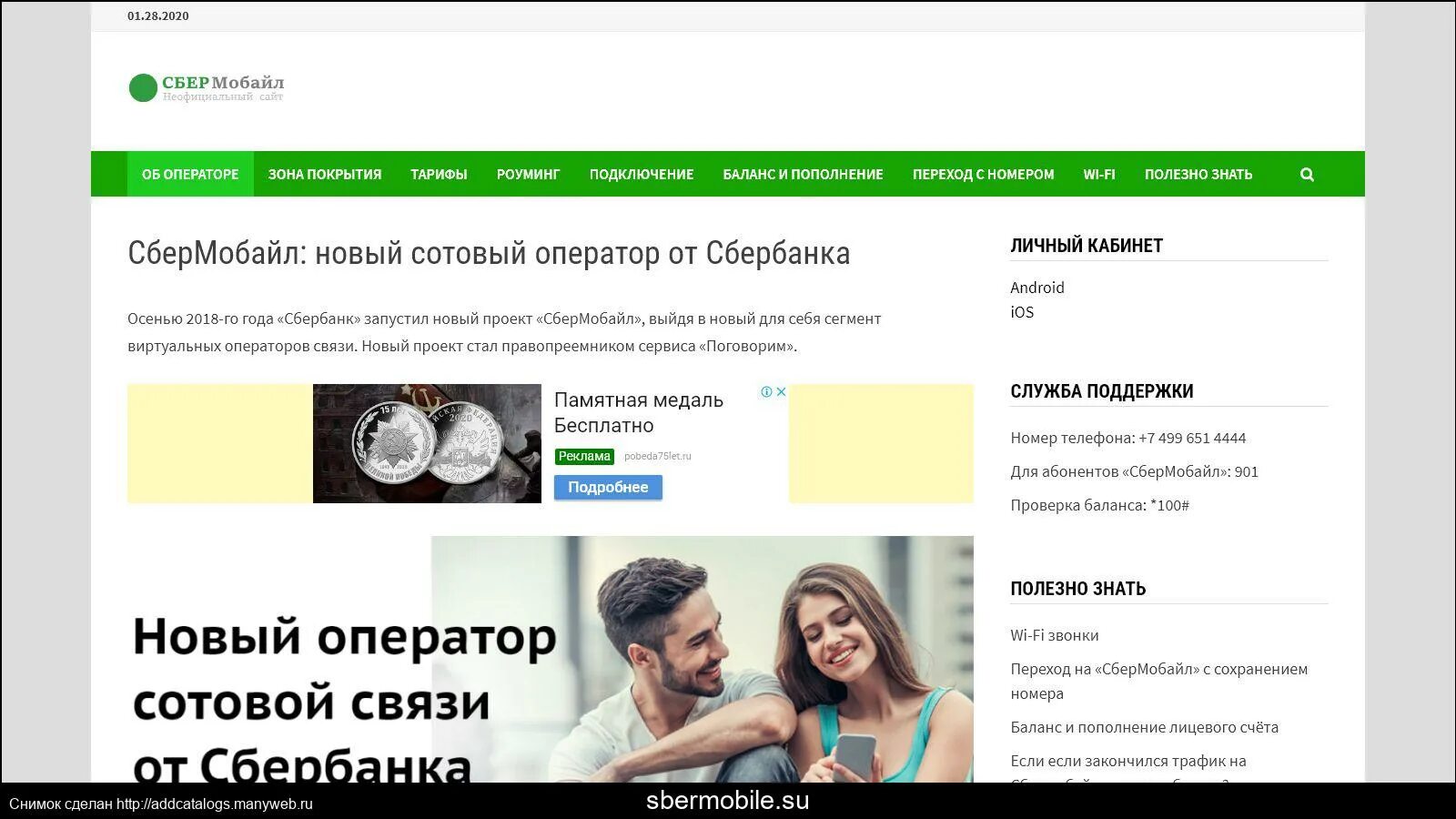Click the 'СБЕРМобайл' logo text
This screenshot has height=819, width=1456.
[223, 83]
